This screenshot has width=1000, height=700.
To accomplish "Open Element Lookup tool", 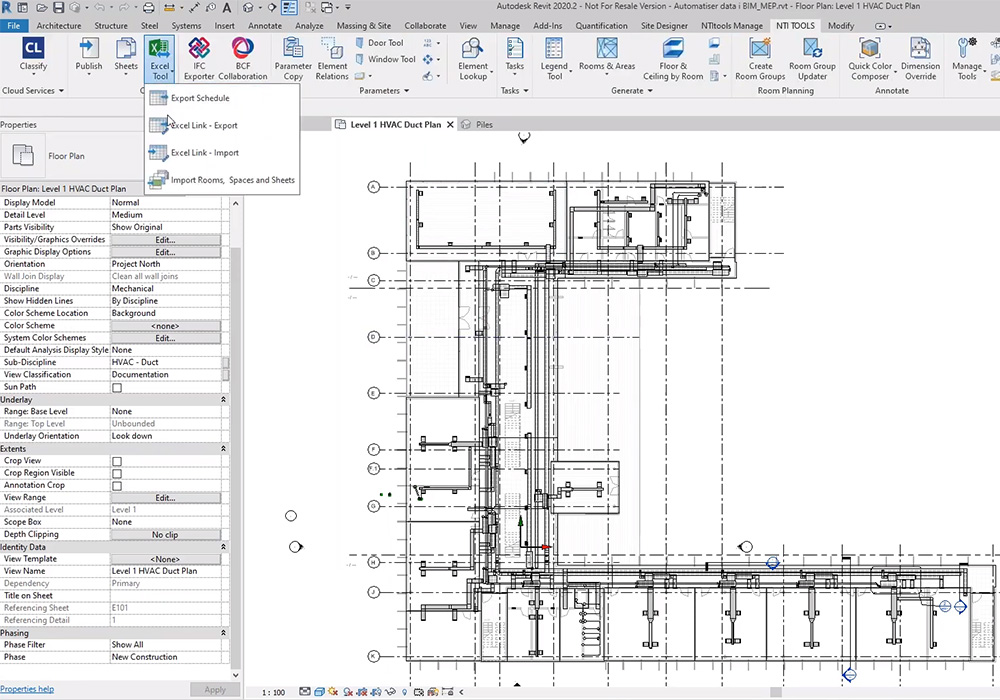I will point(473,59).
